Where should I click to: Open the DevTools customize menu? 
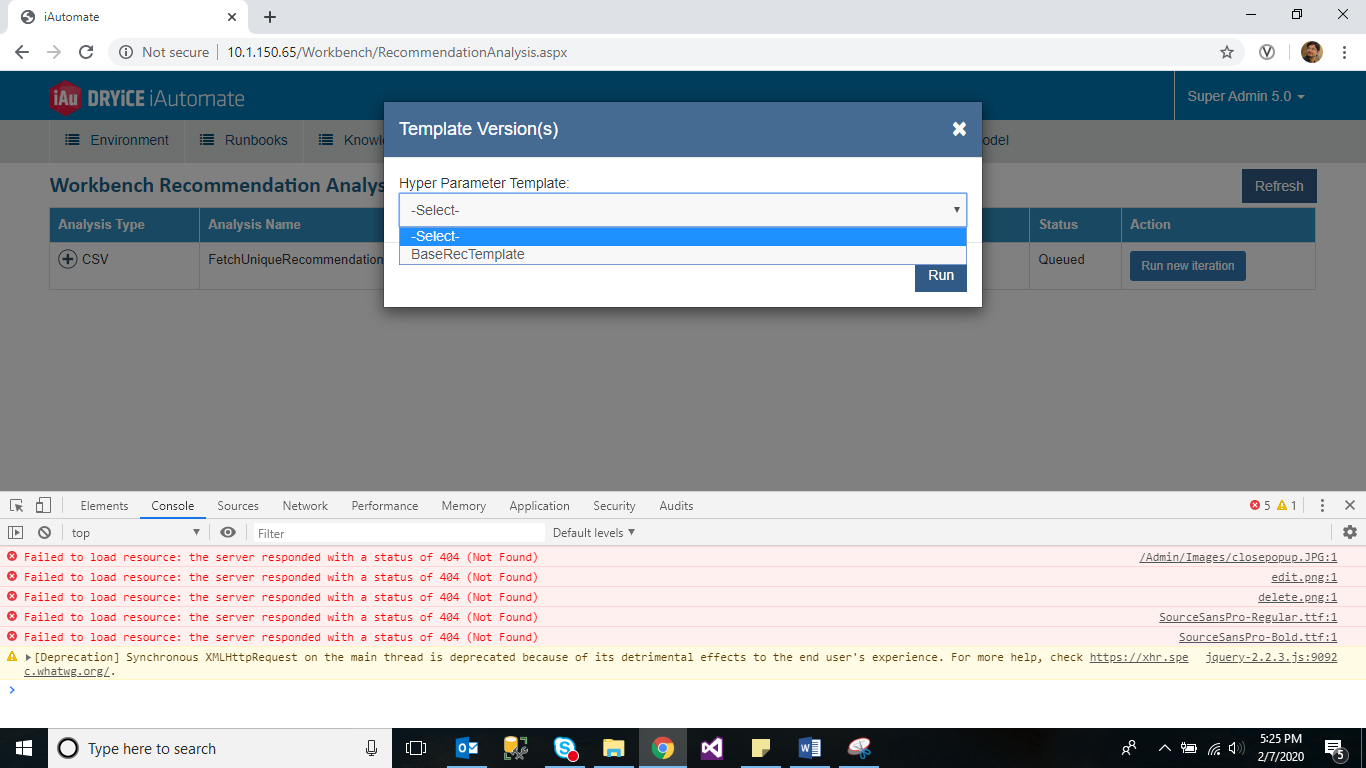[x=1322, y=506]
